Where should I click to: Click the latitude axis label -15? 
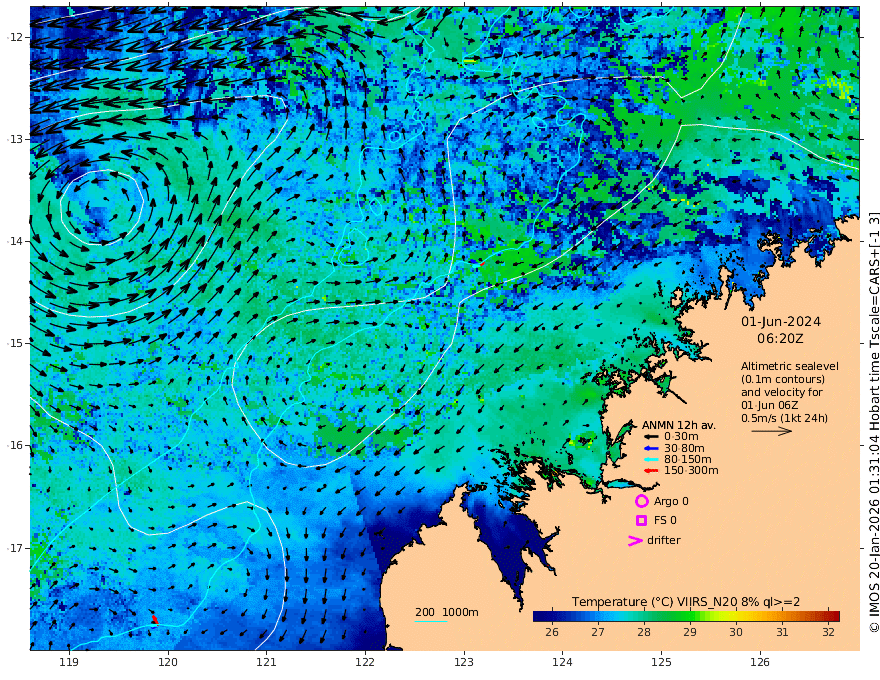point(15,343)
